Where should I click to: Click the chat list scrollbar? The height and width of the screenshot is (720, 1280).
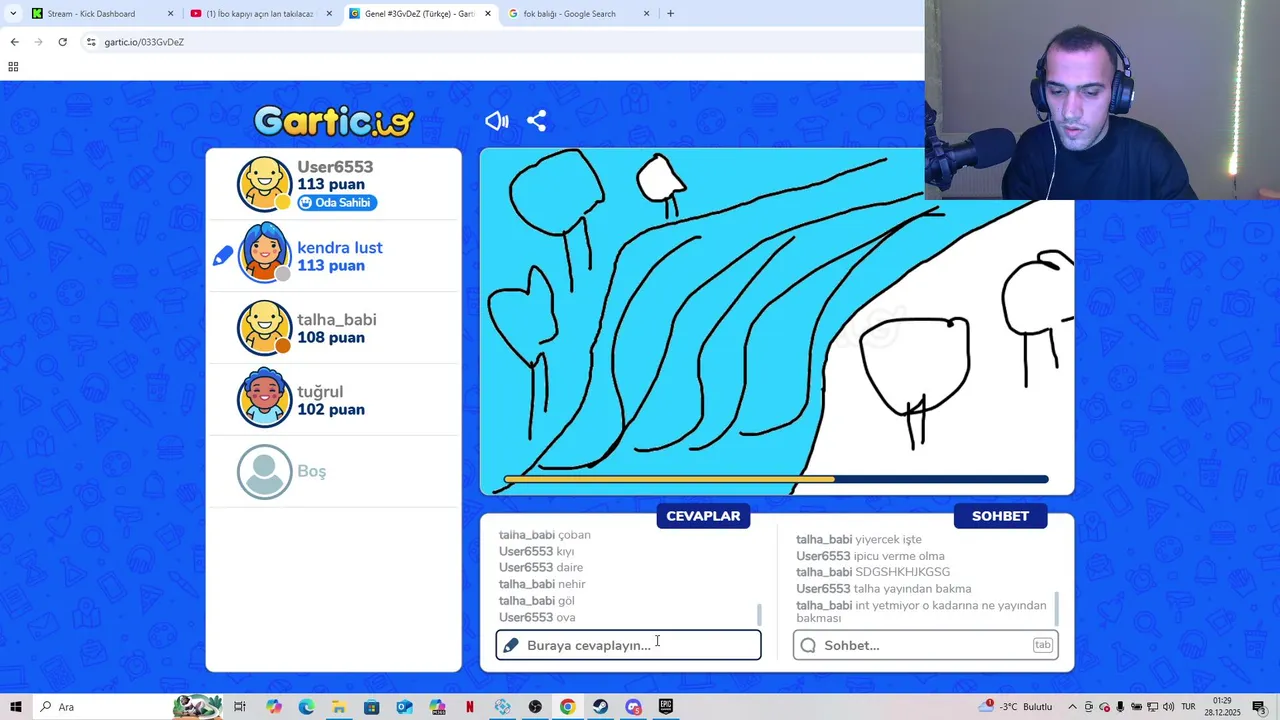[x=1056, y=609]
